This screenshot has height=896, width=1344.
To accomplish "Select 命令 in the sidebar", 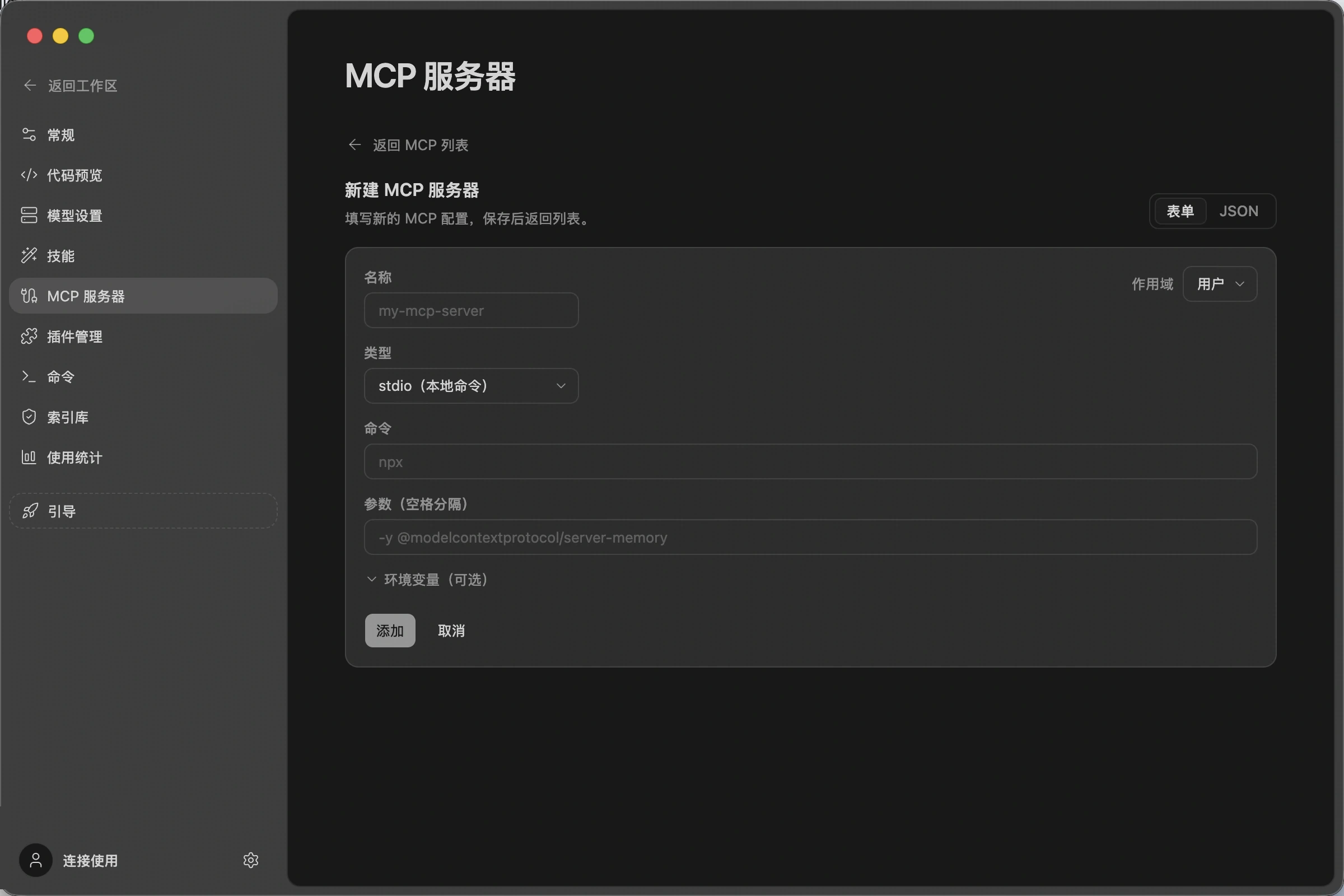I will (143, 376).
